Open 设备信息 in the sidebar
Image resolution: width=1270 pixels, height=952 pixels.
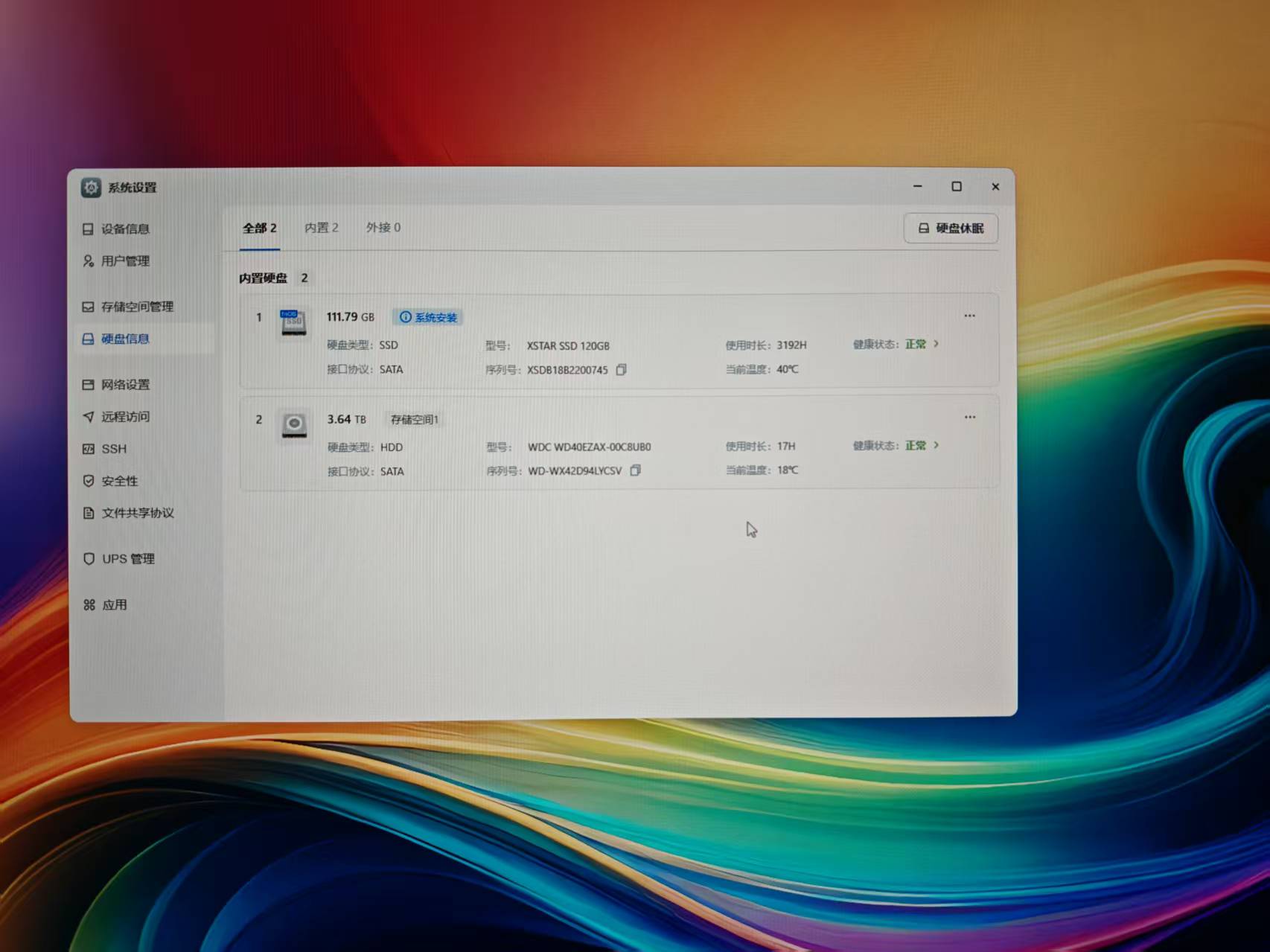tap(116, 229)
